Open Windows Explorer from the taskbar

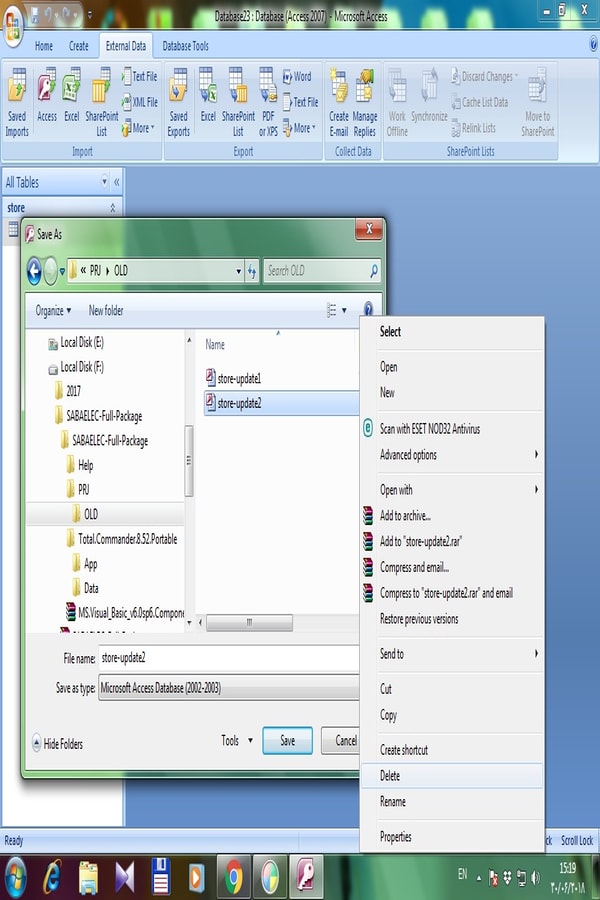tap(88, 878)
